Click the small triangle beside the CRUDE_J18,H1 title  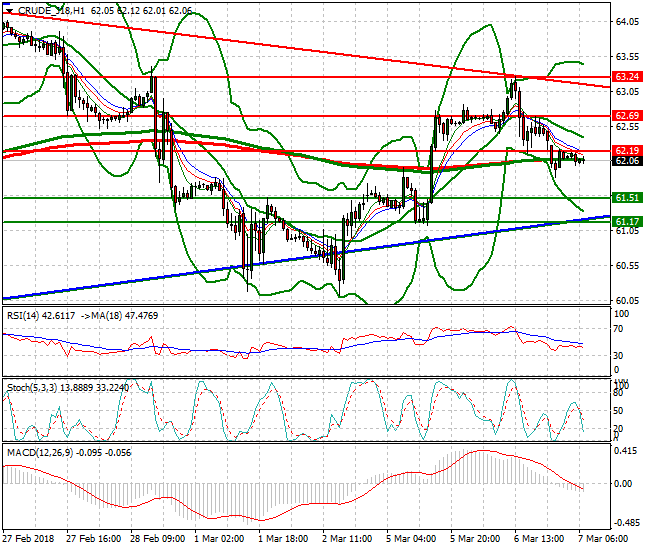[x=10, y=11]
